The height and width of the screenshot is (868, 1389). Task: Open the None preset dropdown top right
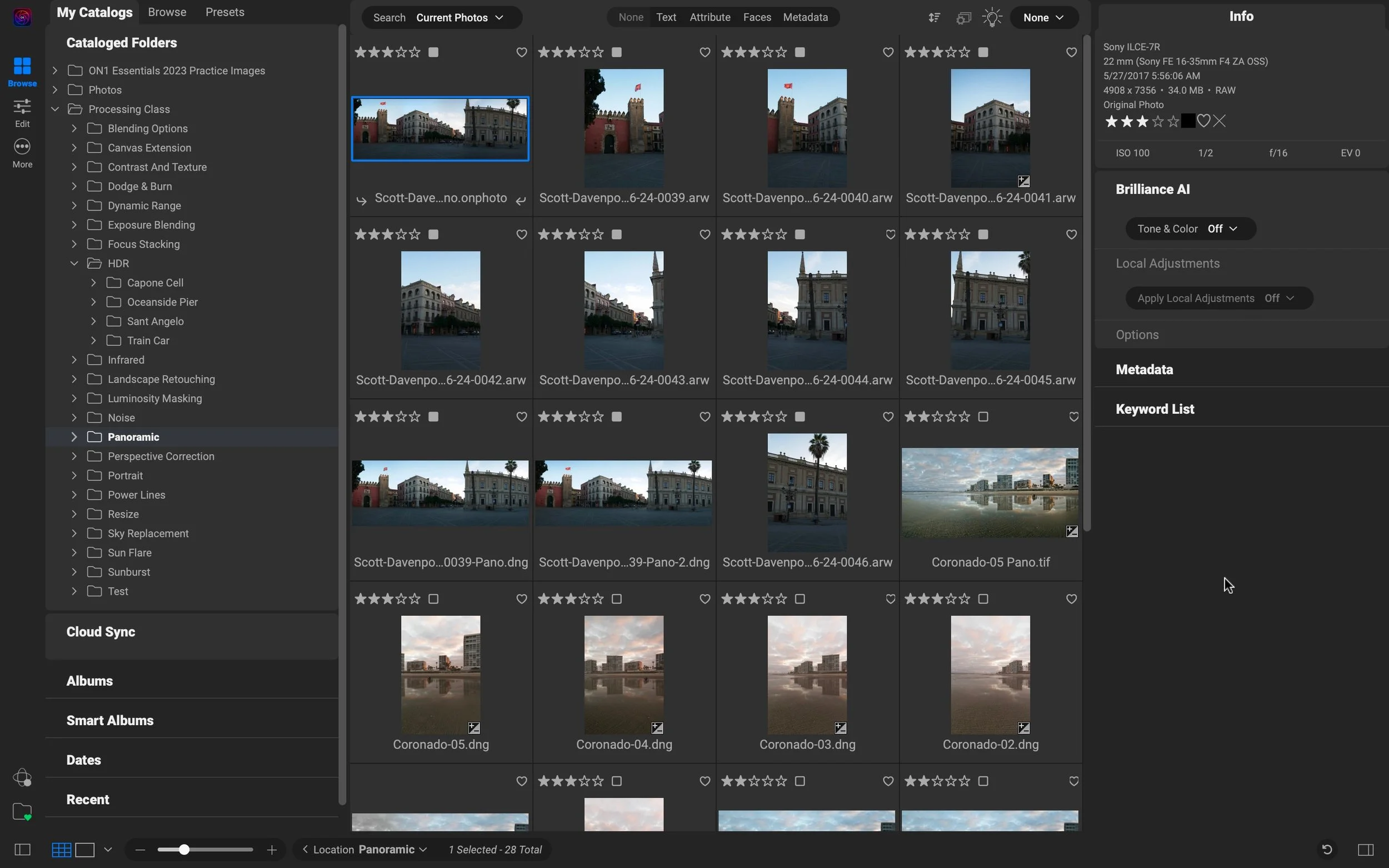point(1043,18)
